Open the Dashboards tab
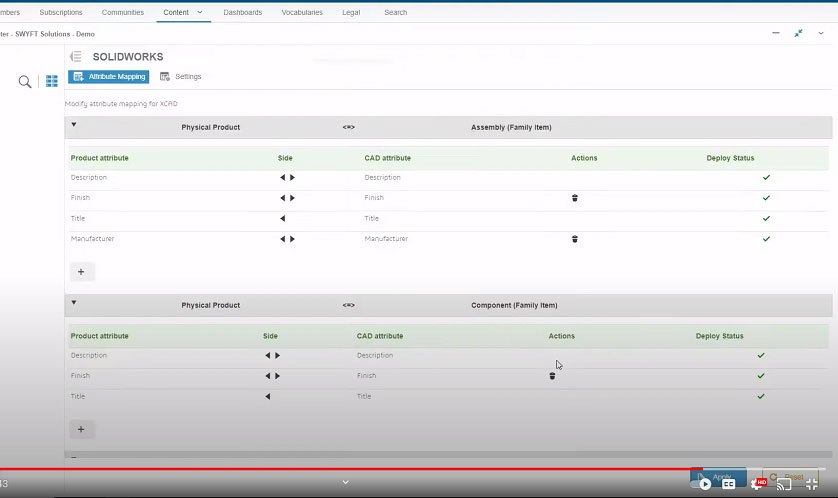 (243, 12)
